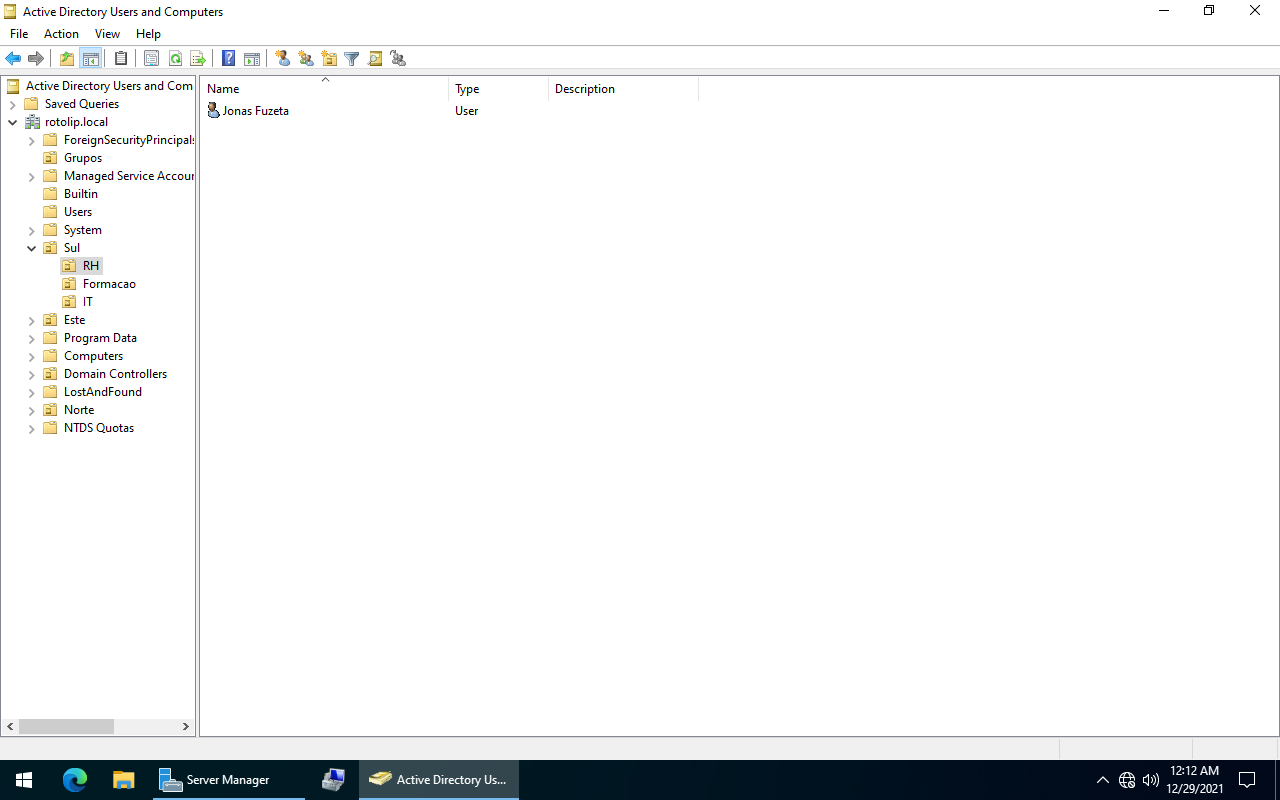Click the Find objects toolbar icon
The height and width of the screenshot is (800, 1280).
point(375,59)
